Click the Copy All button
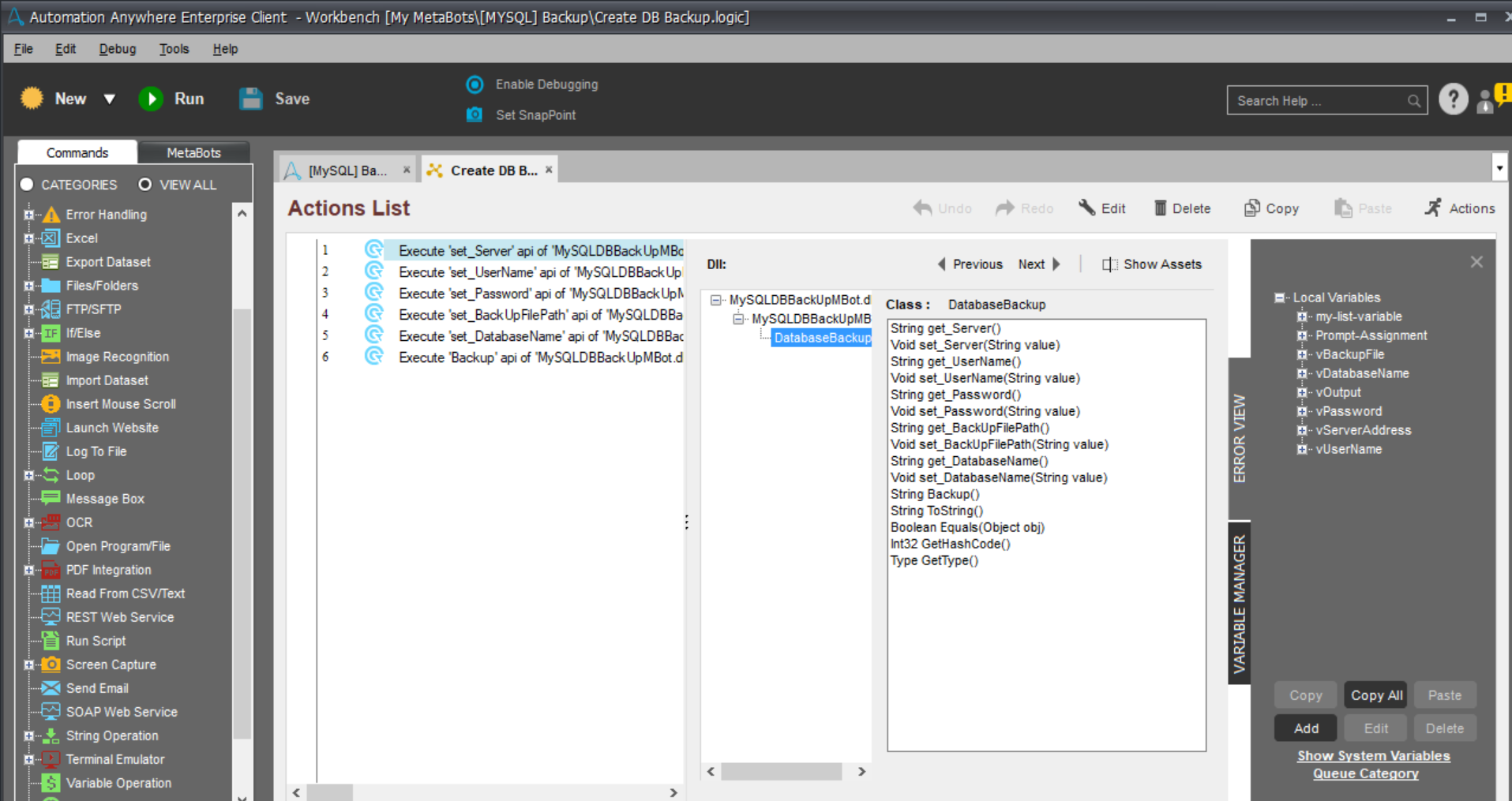Image resolution: width=1512 pixels, height=801 pixels. (x=1376, y=695)
